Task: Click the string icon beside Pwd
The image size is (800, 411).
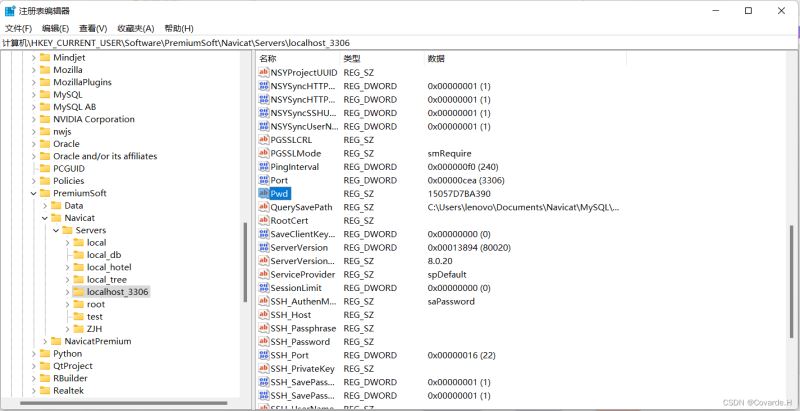Action: [x=264, y=194]
